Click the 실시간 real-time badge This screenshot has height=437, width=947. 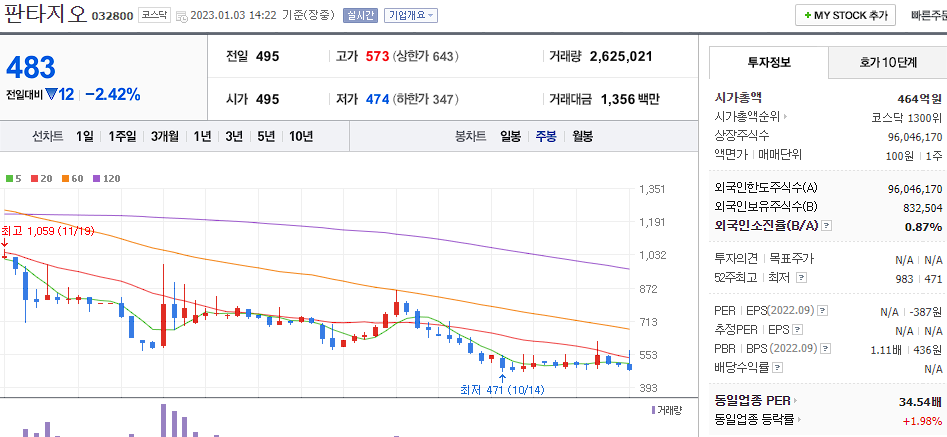(x=361, y=16)
